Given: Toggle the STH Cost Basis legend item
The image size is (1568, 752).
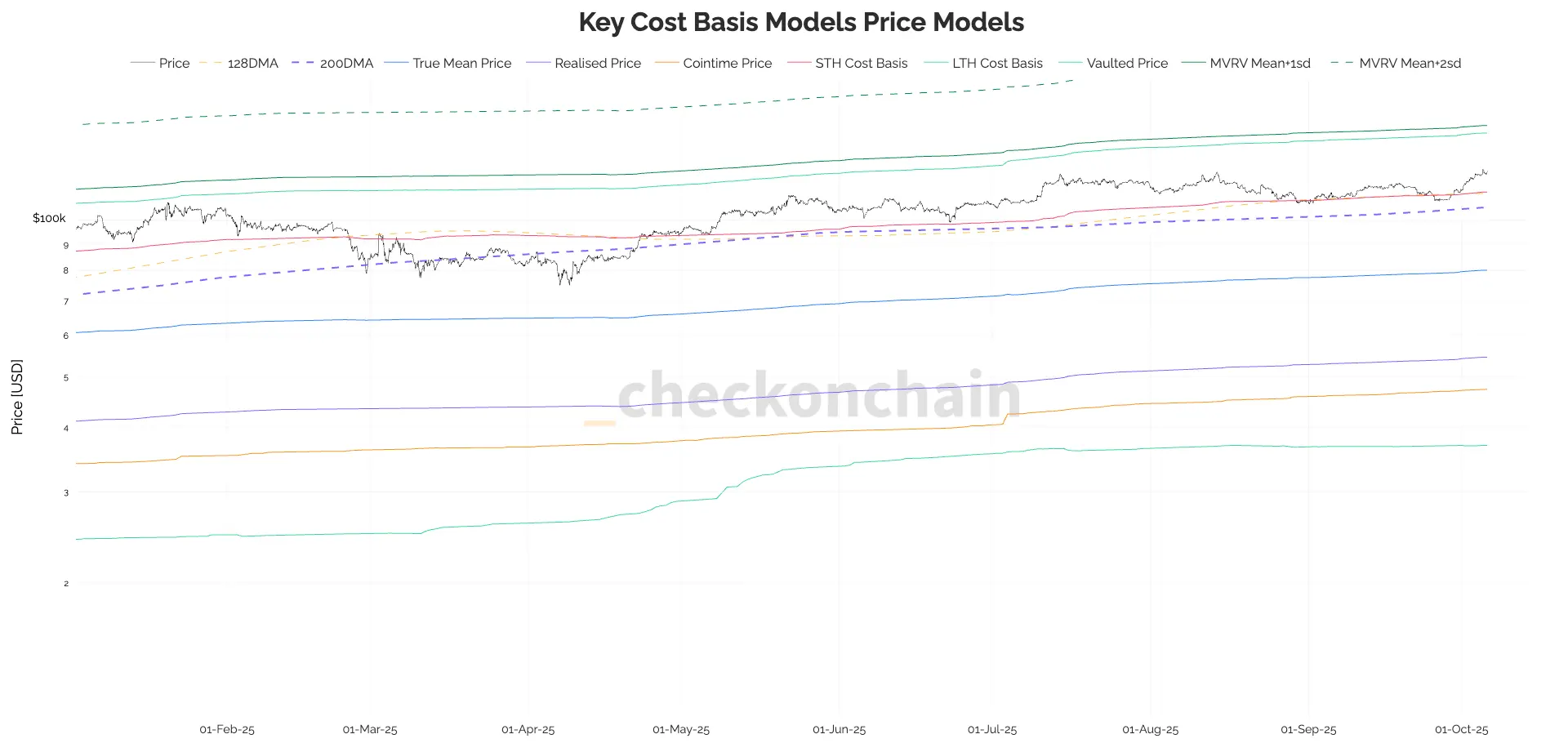Looking at the screenshot, I should pos(861,63).
